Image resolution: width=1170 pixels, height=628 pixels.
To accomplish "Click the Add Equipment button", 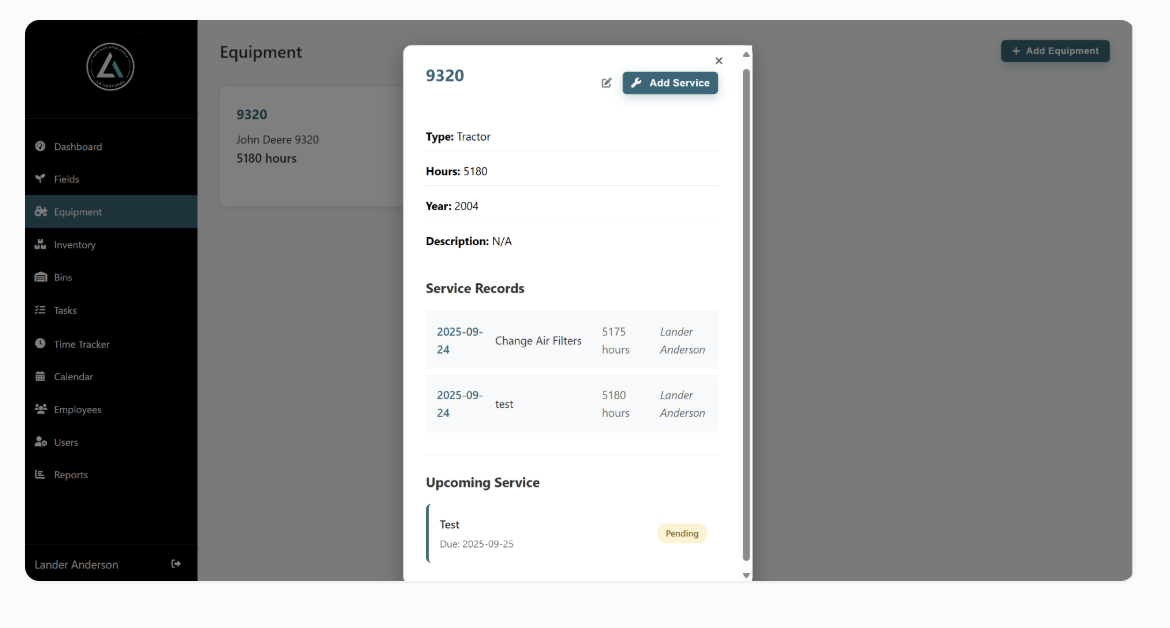I will [1055, 51].
